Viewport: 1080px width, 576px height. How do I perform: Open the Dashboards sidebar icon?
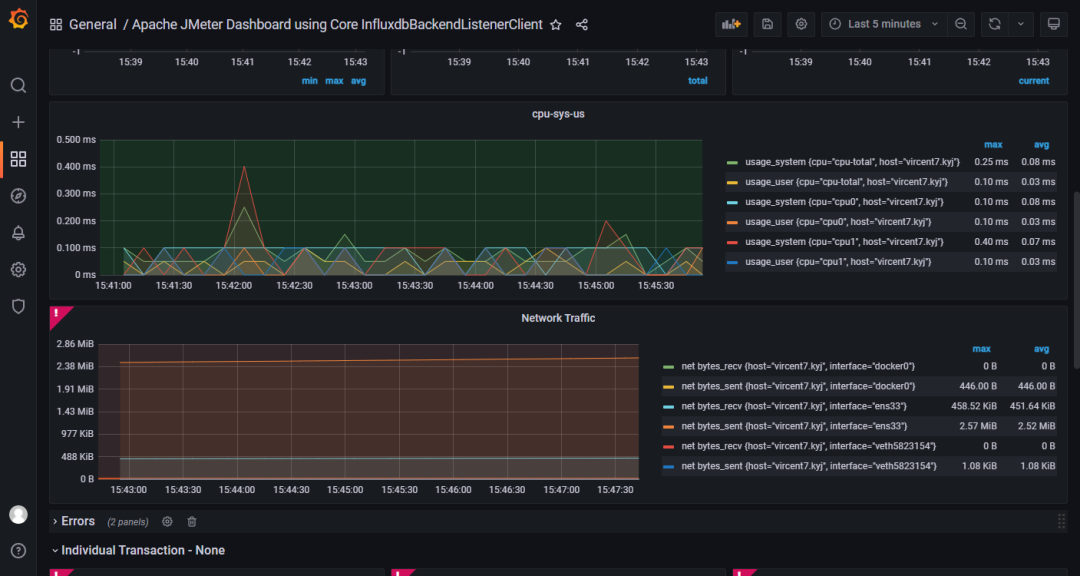click(x=17, y=158)
